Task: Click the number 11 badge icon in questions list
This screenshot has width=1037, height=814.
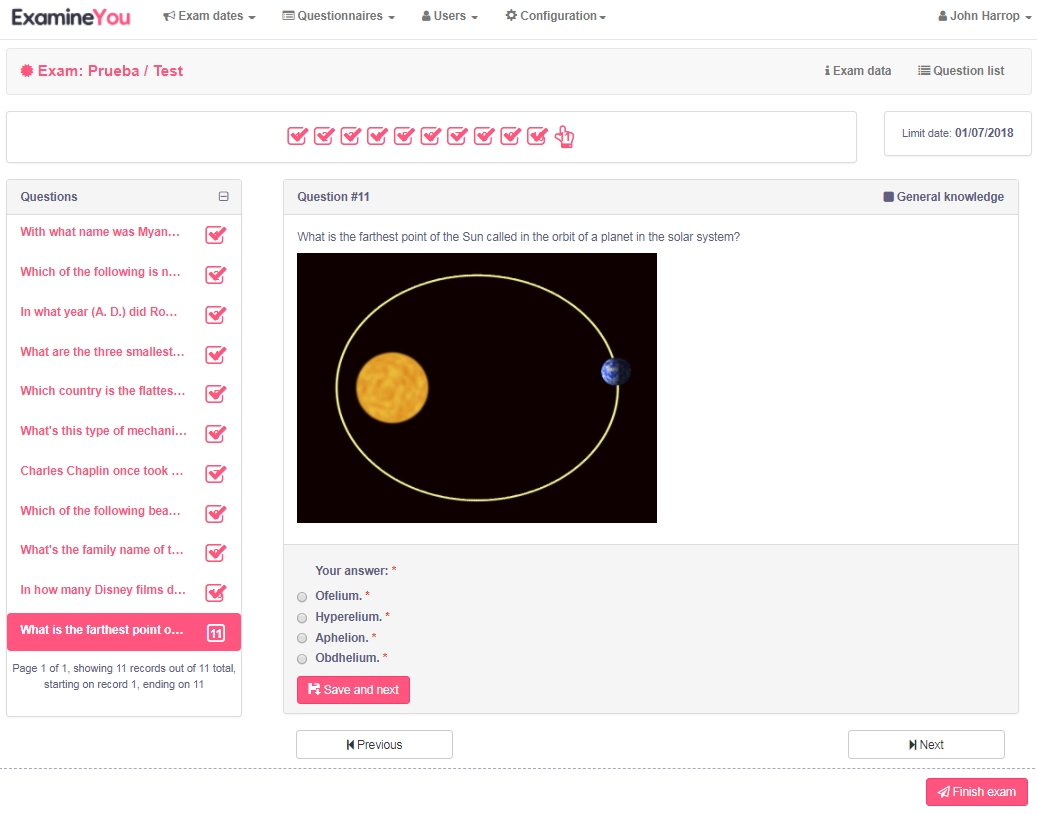Action: (x=216, y=633)
